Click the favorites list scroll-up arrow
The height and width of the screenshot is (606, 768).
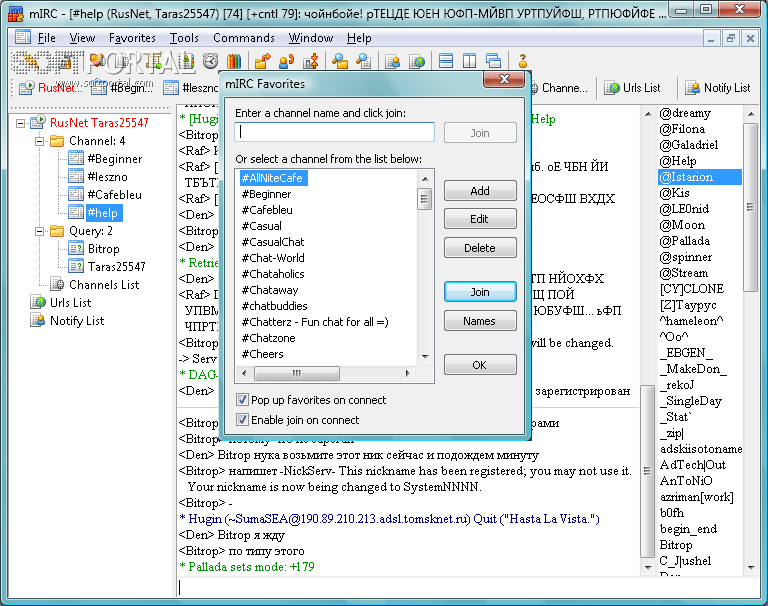point(425,178)
